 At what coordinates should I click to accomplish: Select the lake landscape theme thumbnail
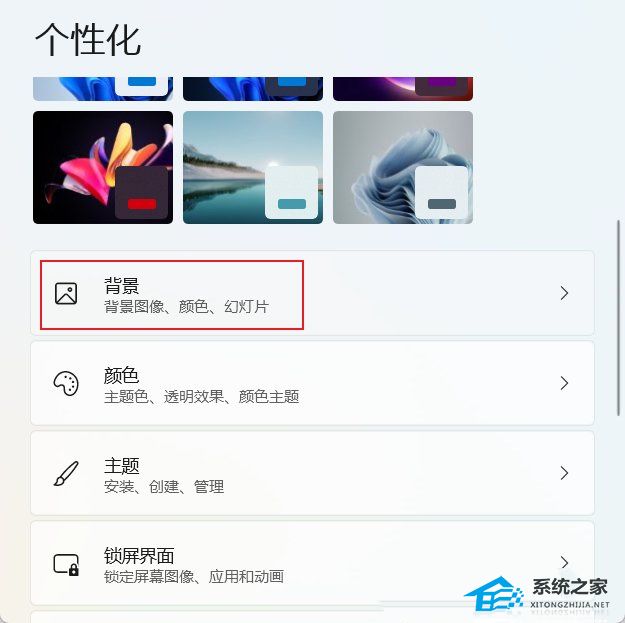tap(253, 167)
